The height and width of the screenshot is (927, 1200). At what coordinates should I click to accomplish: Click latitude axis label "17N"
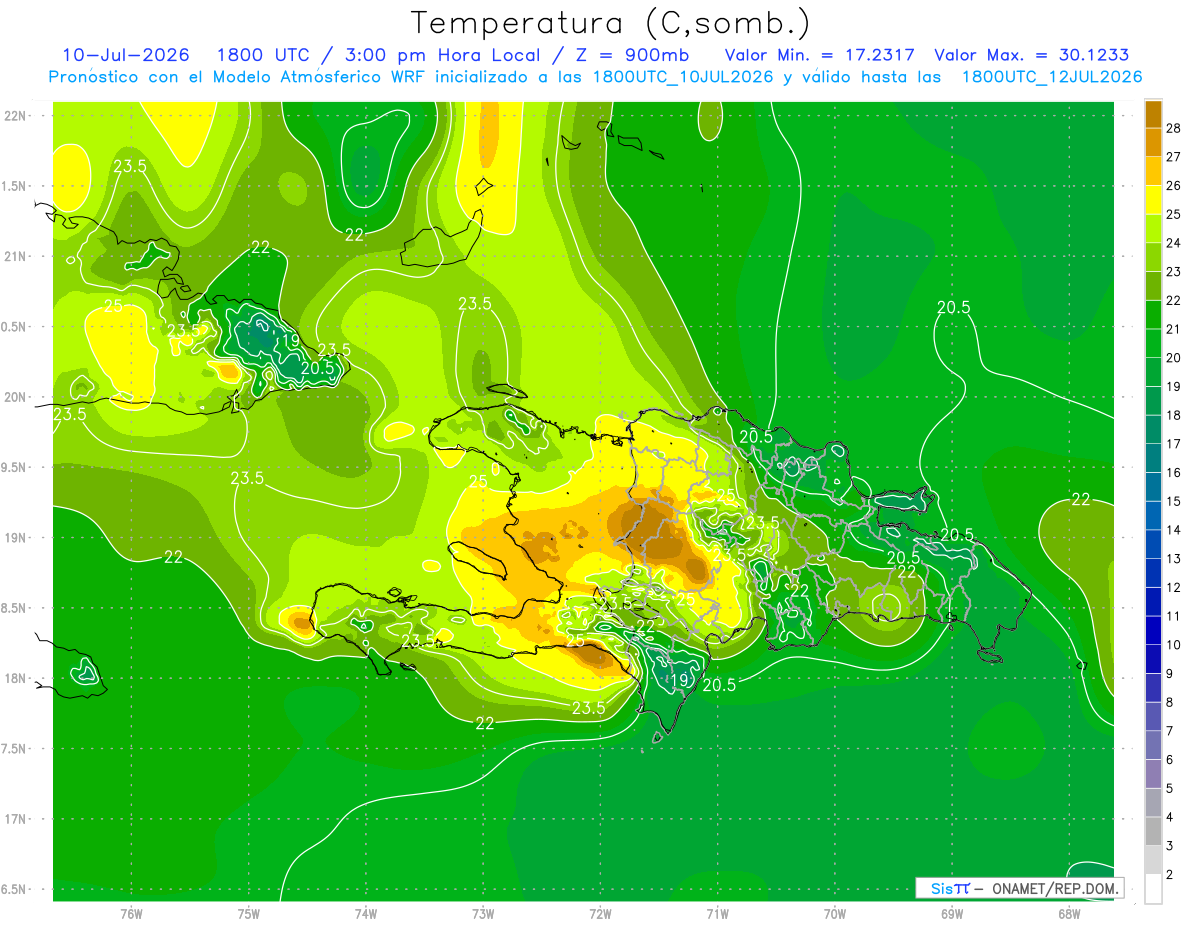[x=17, y=819]
